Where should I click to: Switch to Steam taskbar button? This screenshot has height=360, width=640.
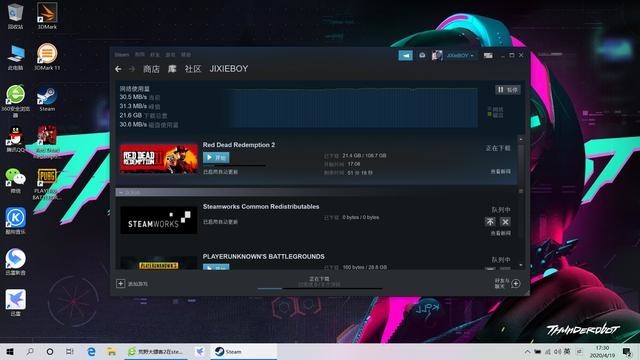(x=243, y=351)
